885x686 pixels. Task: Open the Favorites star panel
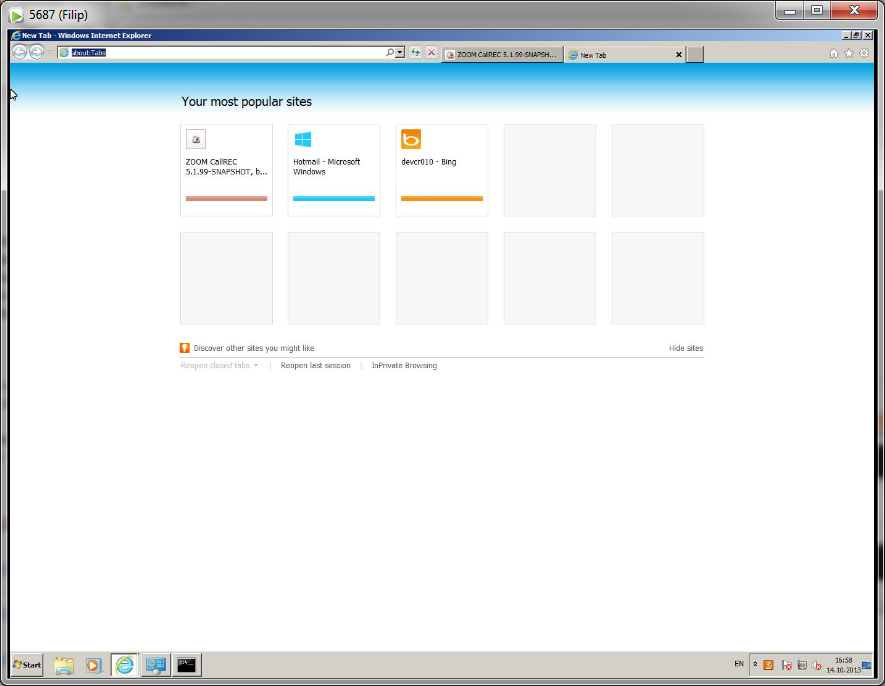[848, 52]
